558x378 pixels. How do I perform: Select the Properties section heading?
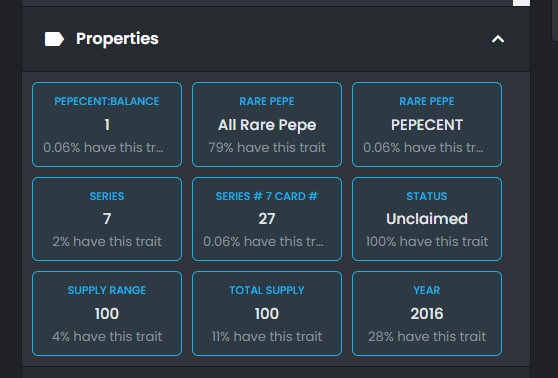click(117, 38)
